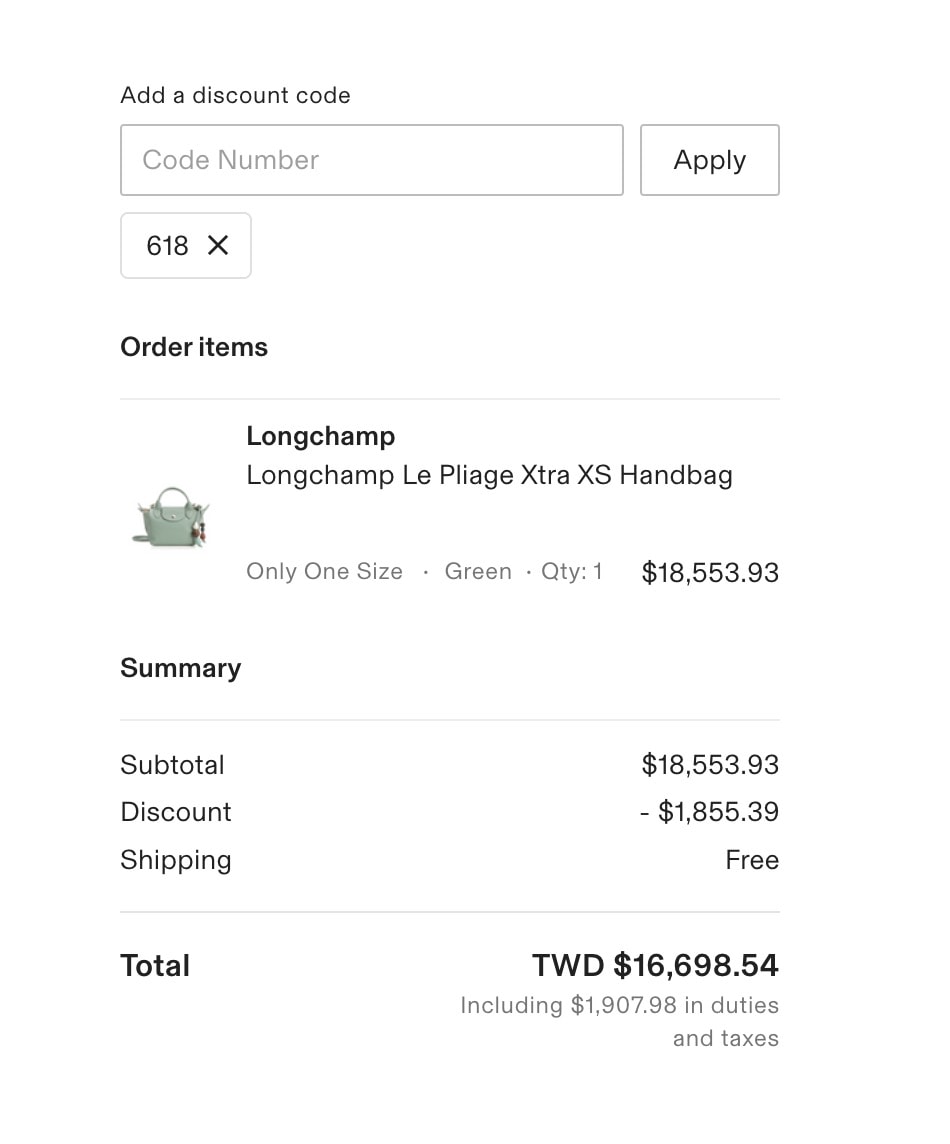Open the green handbag thumbnail image

tap(171, 517)
